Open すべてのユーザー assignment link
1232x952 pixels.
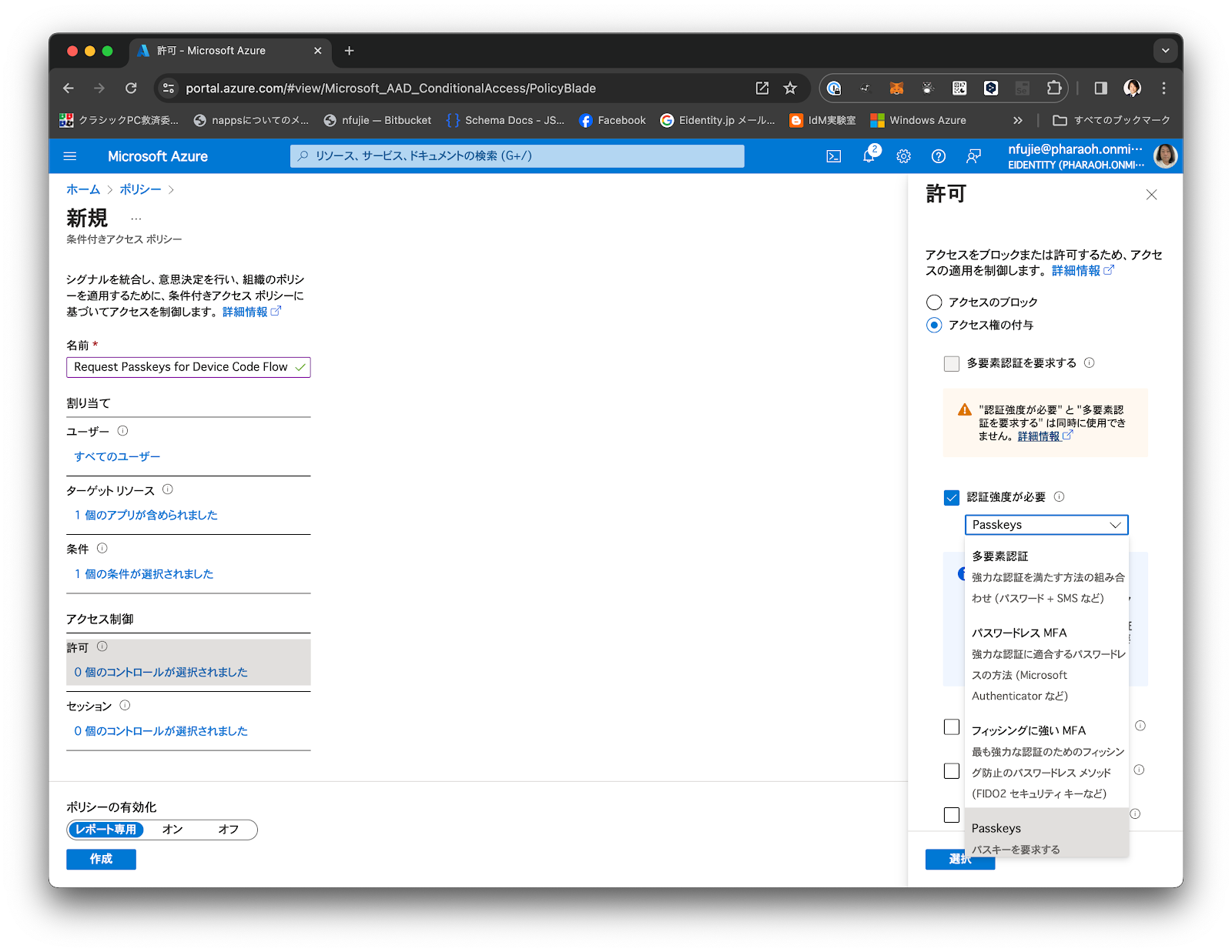tap(117, 456)
